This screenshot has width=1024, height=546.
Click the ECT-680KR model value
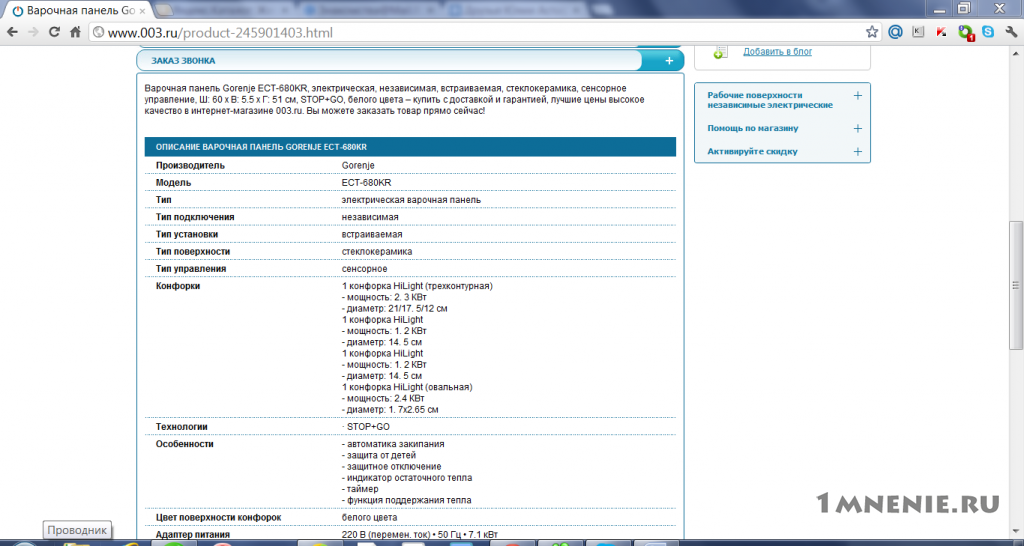366,182
